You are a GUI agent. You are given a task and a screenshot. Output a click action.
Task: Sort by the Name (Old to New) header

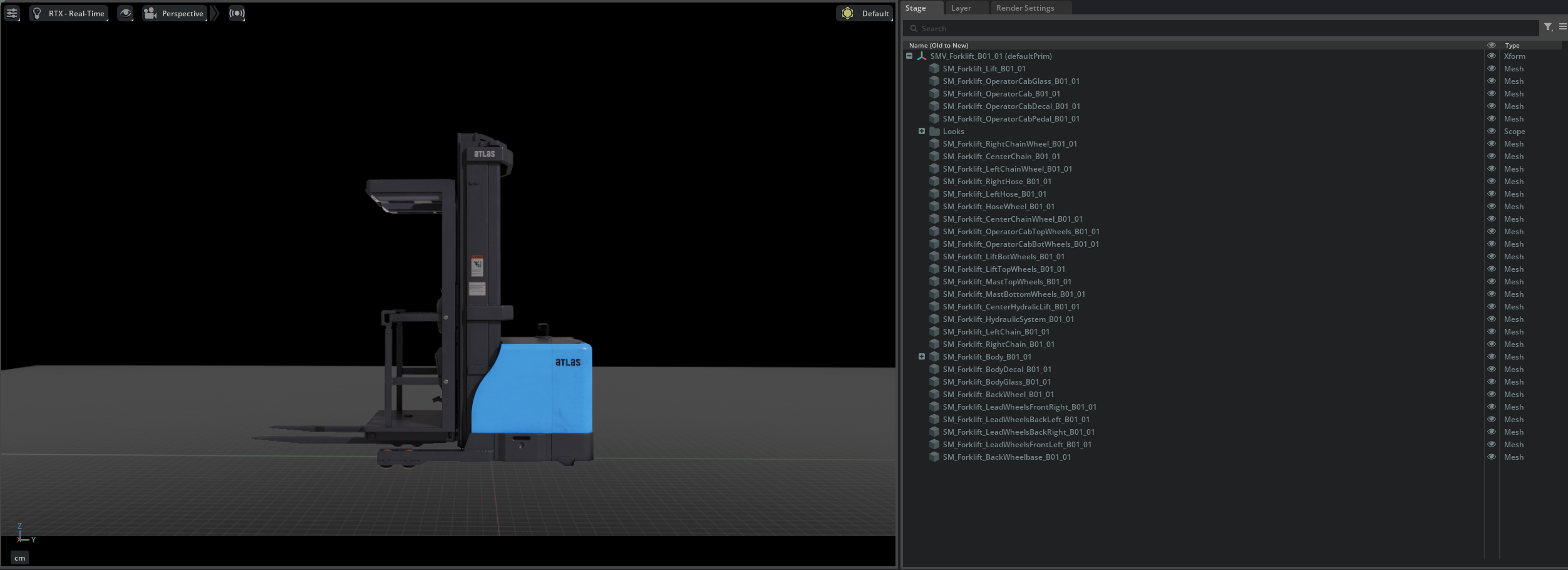(x=938, y=45)
